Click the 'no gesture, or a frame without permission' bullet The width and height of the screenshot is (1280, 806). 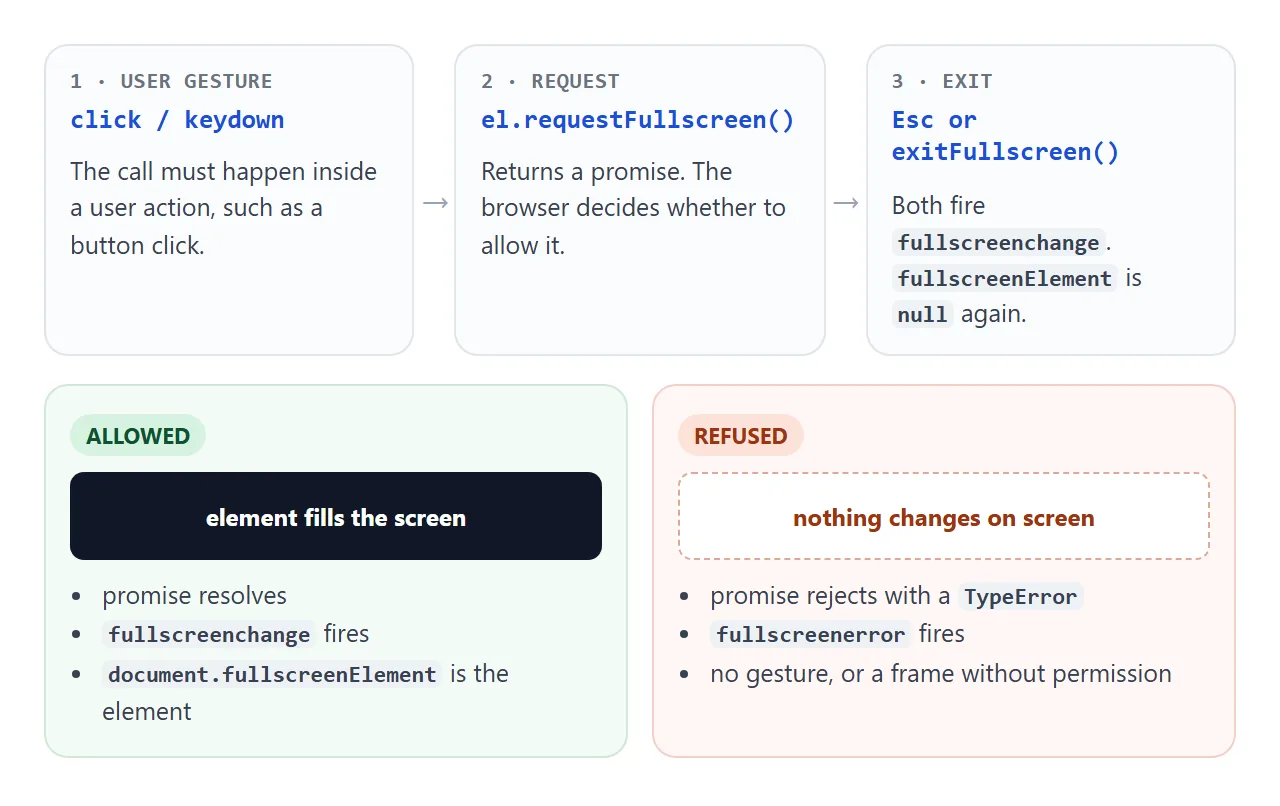[941, 674]
